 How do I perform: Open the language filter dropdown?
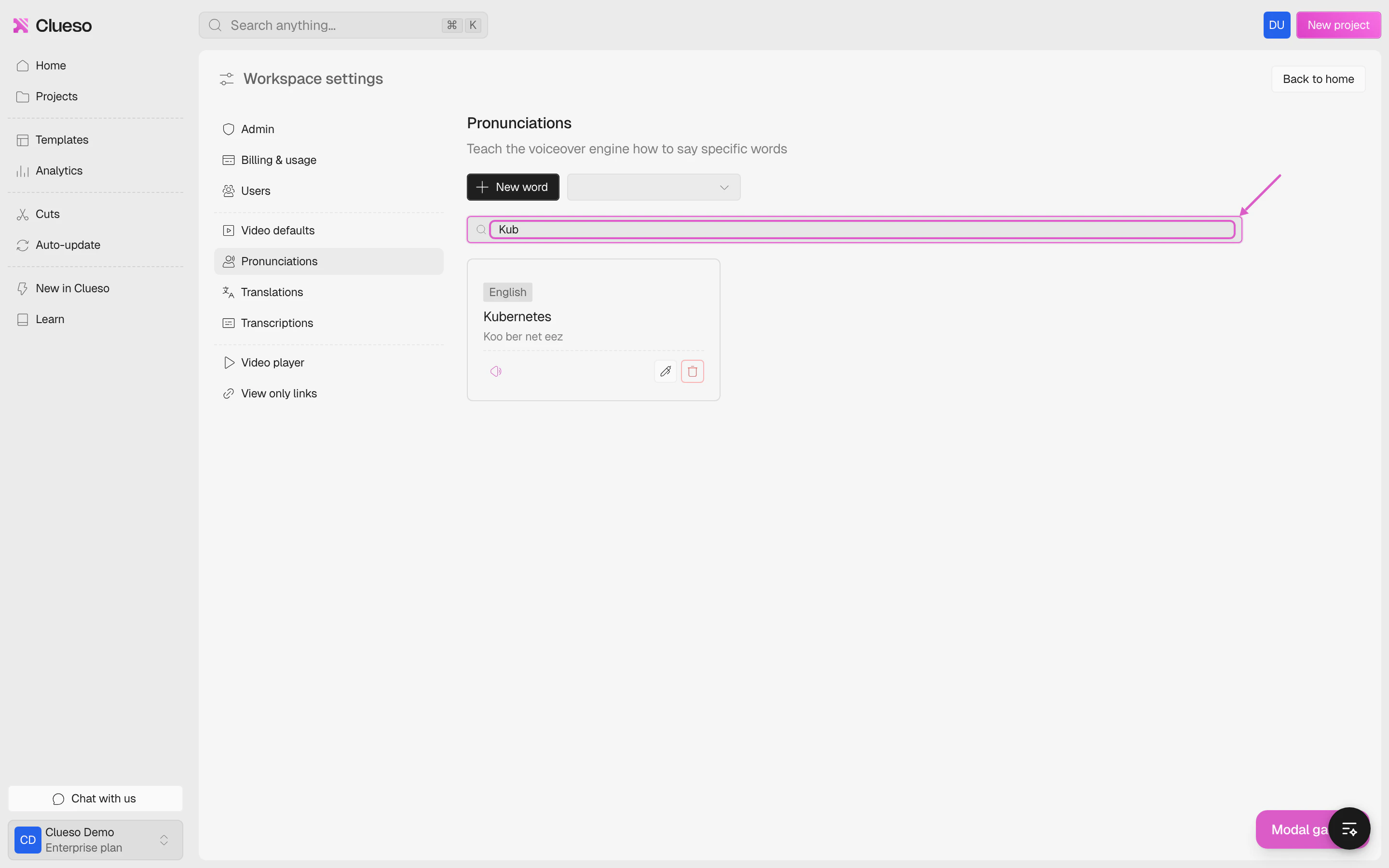click(x=653, y=187)
